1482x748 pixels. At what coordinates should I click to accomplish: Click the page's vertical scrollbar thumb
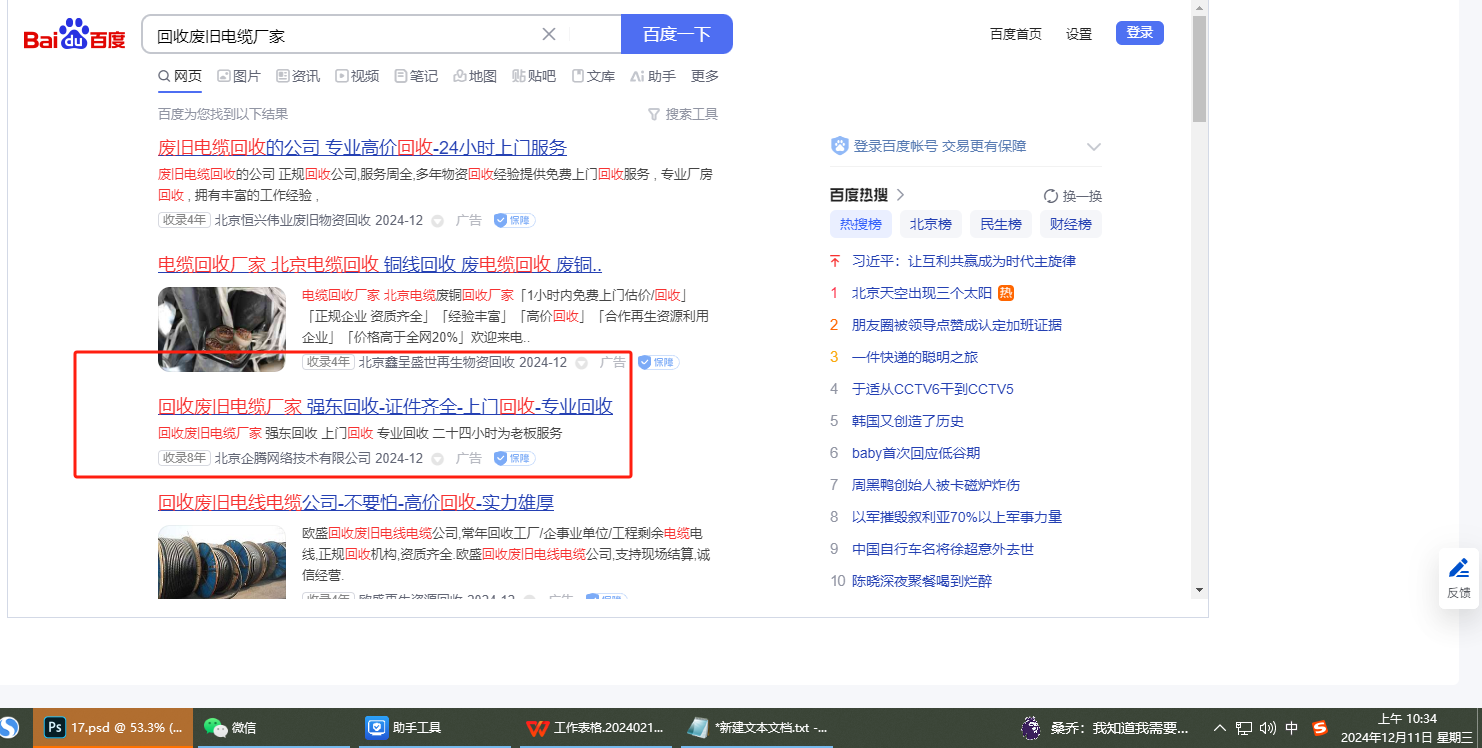[1199, 68]
